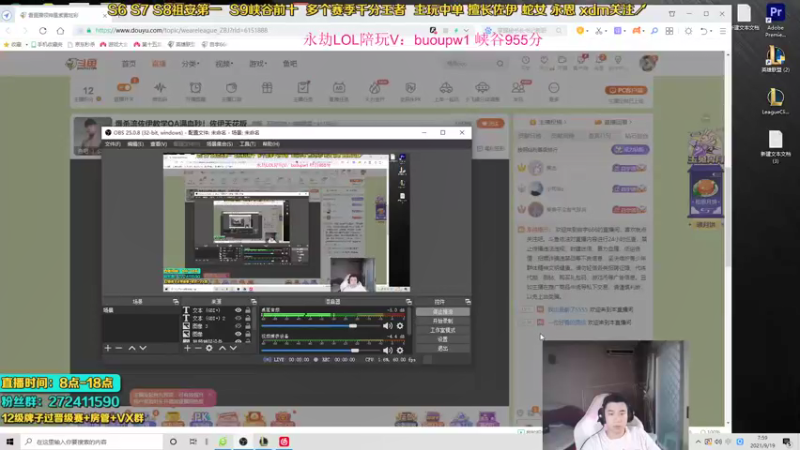Screen dimensions: 800x450
Task: Open Douyu watch history clock icon
Action: click(x=526, y=61)
